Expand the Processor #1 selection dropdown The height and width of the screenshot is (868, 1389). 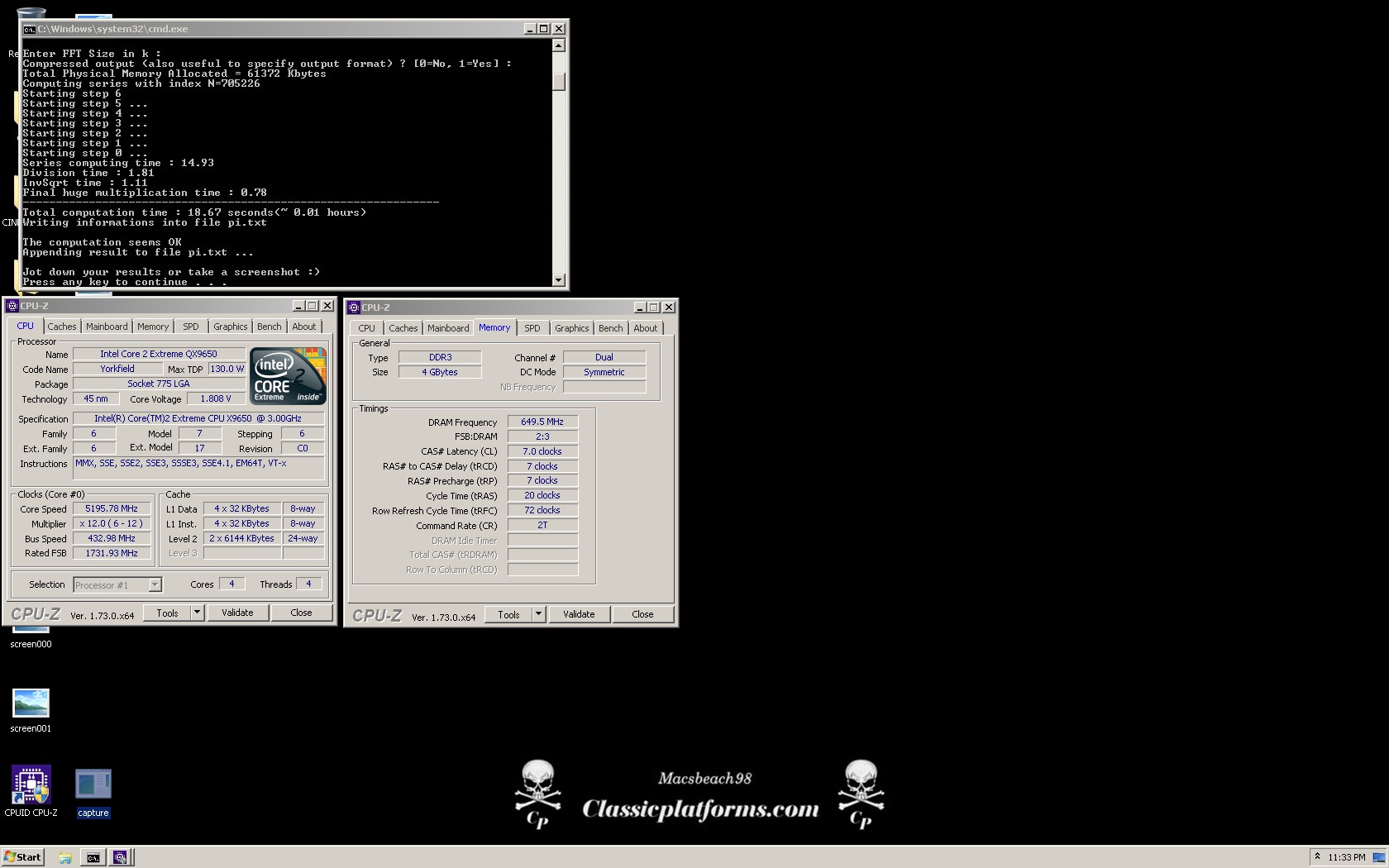(x=155, y=585)
